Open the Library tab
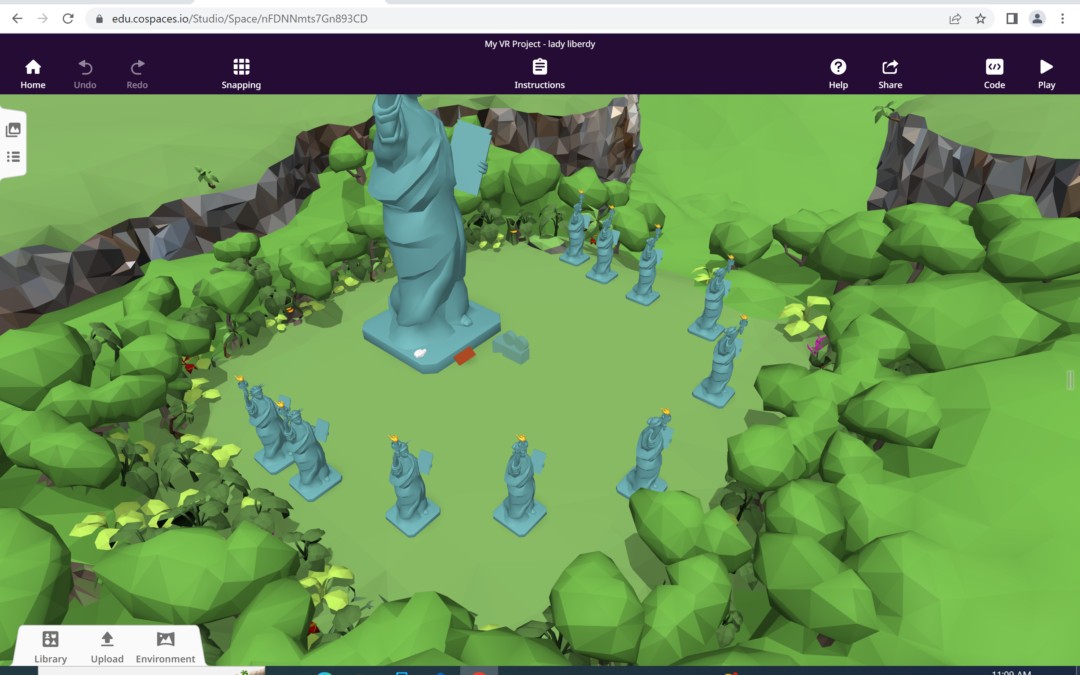Screen dimensions: 1080x675 coord(50,647)
